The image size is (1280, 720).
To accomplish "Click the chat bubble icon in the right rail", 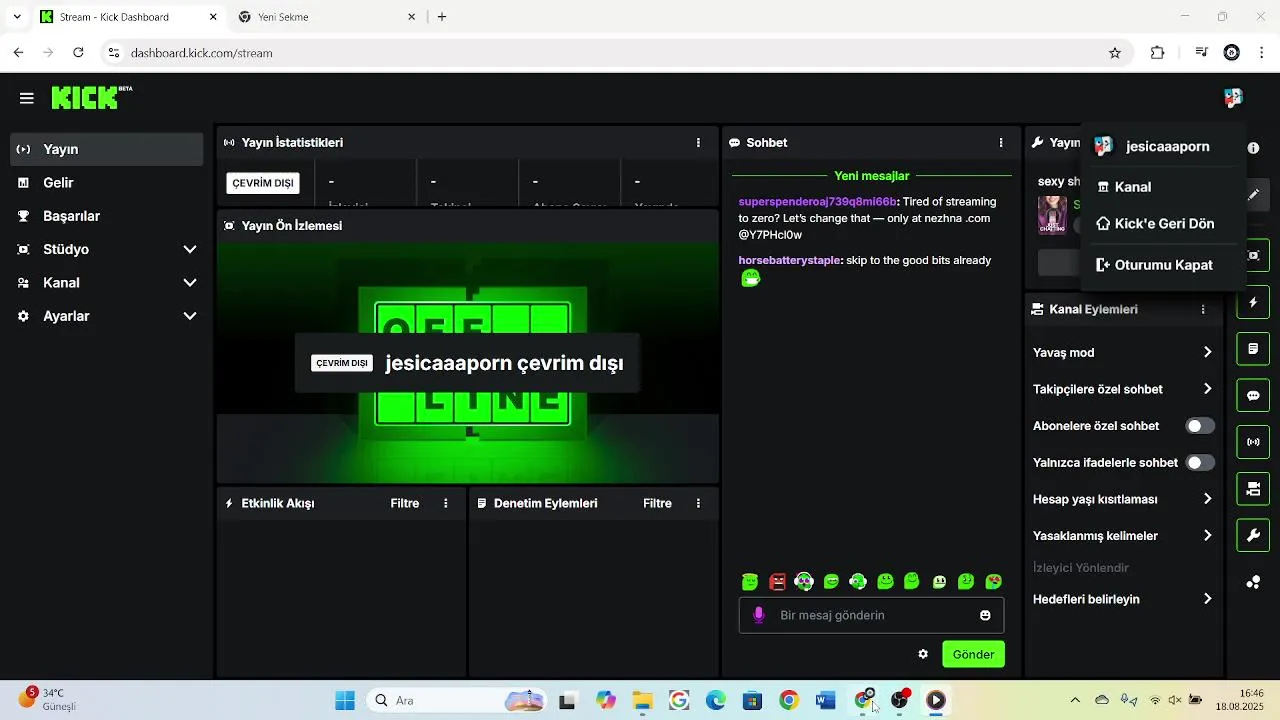I will pyautogui.click(x=1254, y=395).
